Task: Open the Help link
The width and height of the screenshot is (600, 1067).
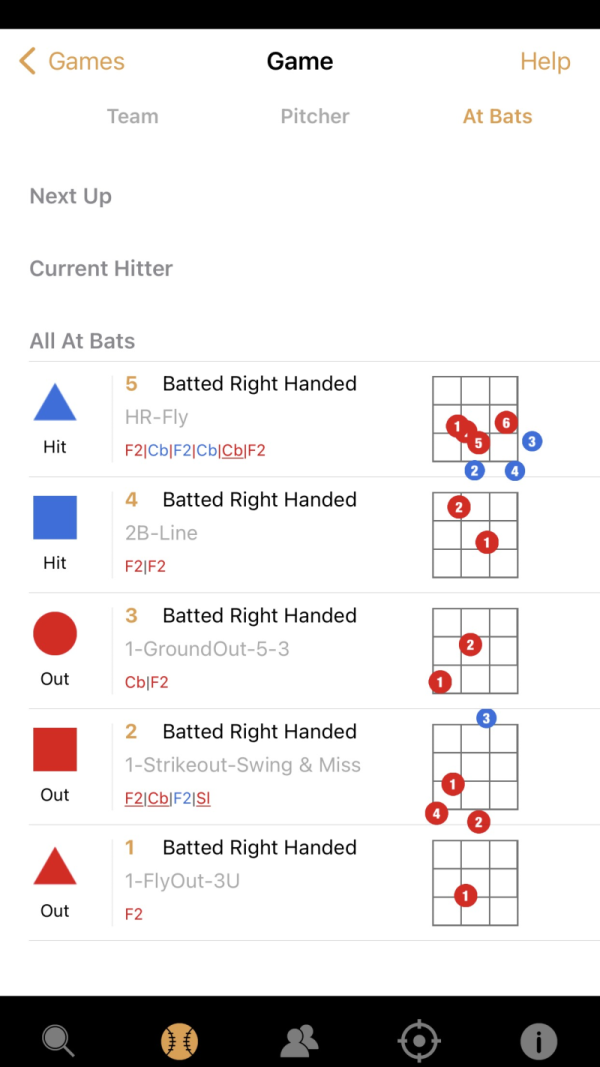Action: click(545, 62)
